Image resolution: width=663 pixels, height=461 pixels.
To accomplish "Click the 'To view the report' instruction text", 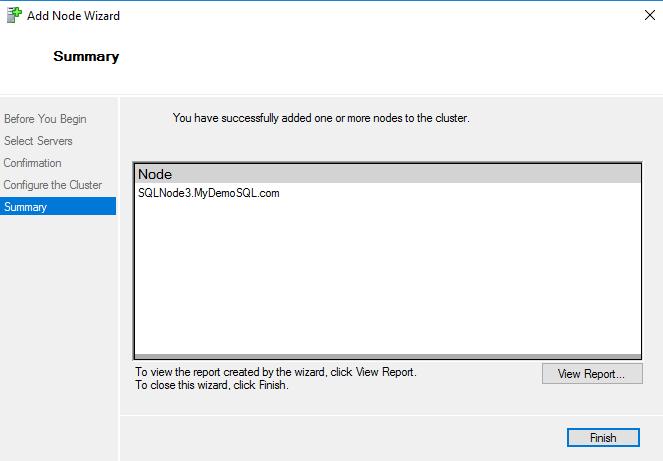I will click(276, 372).
